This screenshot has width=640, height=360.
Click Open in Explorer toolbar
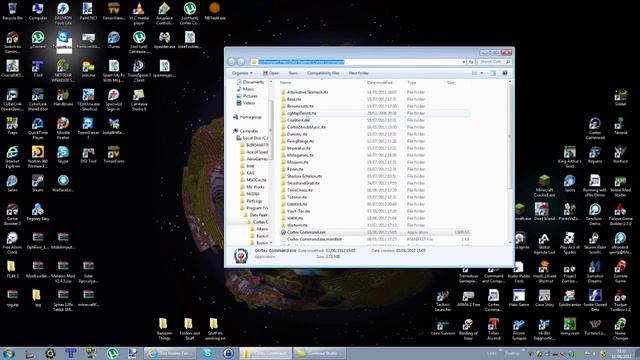[x=271, y=73]
